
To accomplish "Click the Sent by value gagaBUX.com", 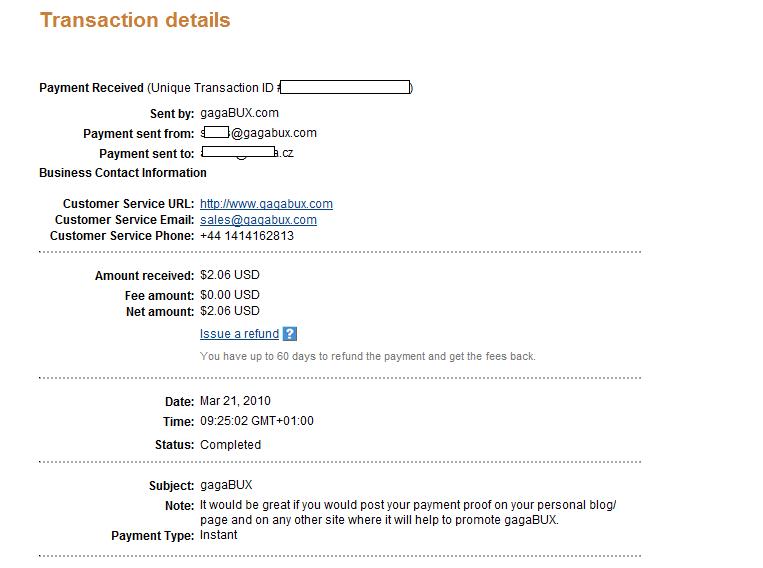I will coord(239,113).
